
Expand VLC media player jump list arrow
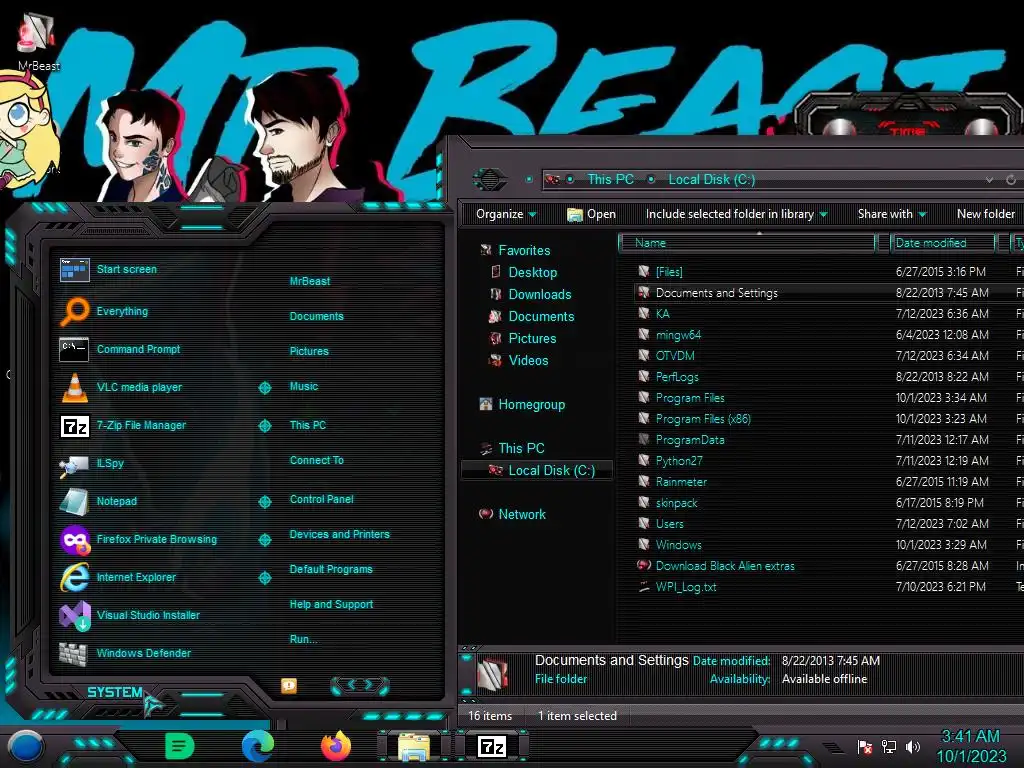tap(264, 388)
